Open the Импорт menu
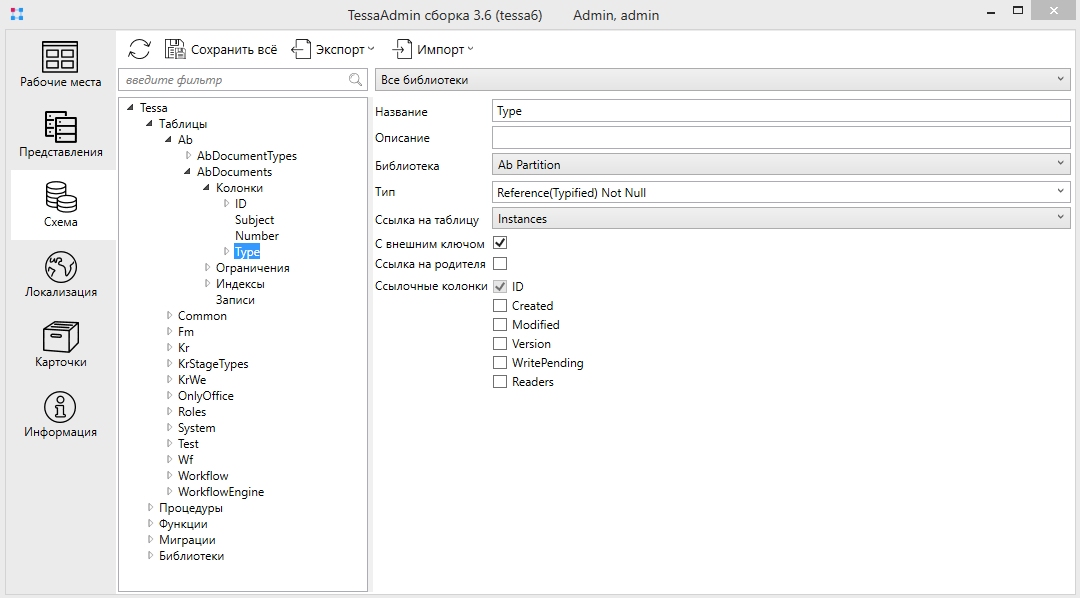 433,49
